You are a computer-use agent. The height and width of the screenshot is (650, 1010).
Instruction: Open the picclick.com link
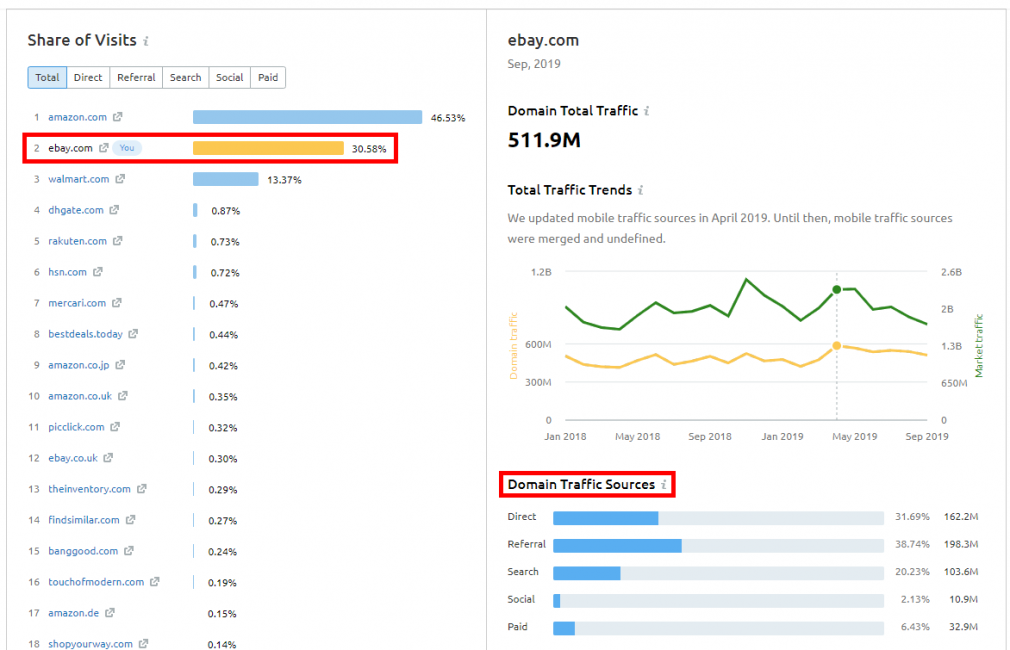tap(76, 426)
